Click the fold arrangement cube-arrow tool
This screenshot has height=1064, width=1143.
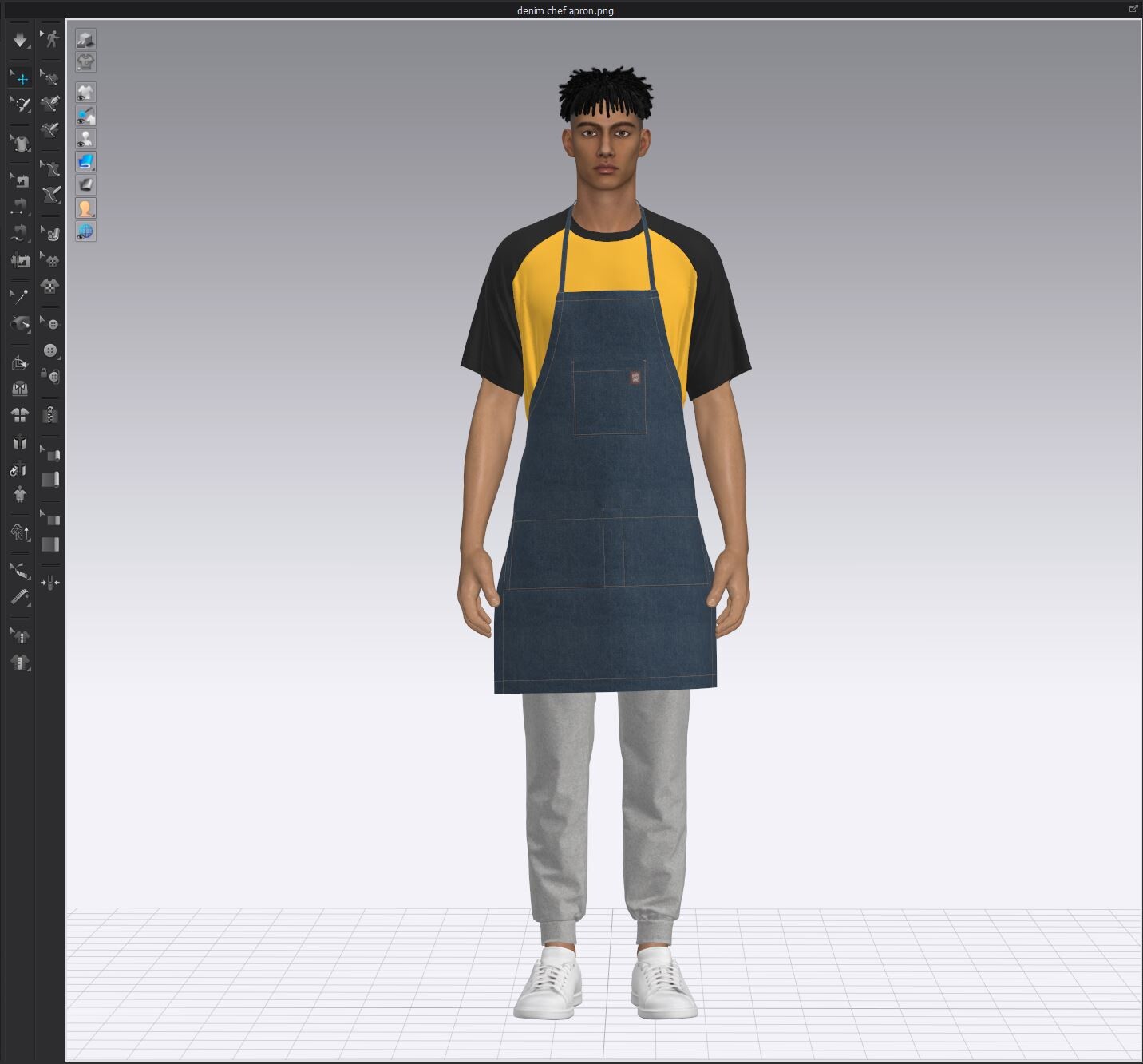tap(20, 362)
